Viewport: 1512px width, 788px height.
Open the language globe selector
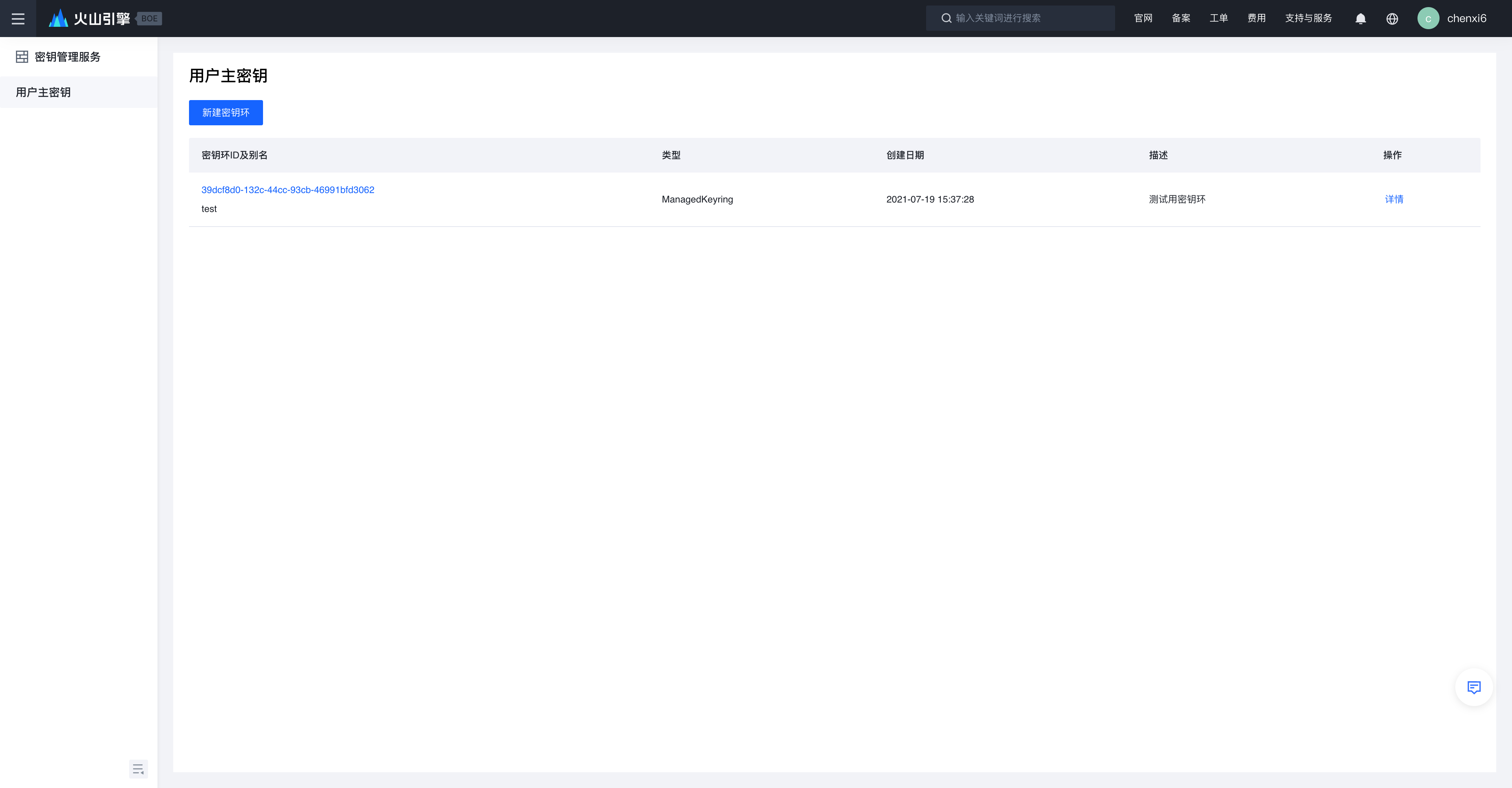(x=1392, y=19)
